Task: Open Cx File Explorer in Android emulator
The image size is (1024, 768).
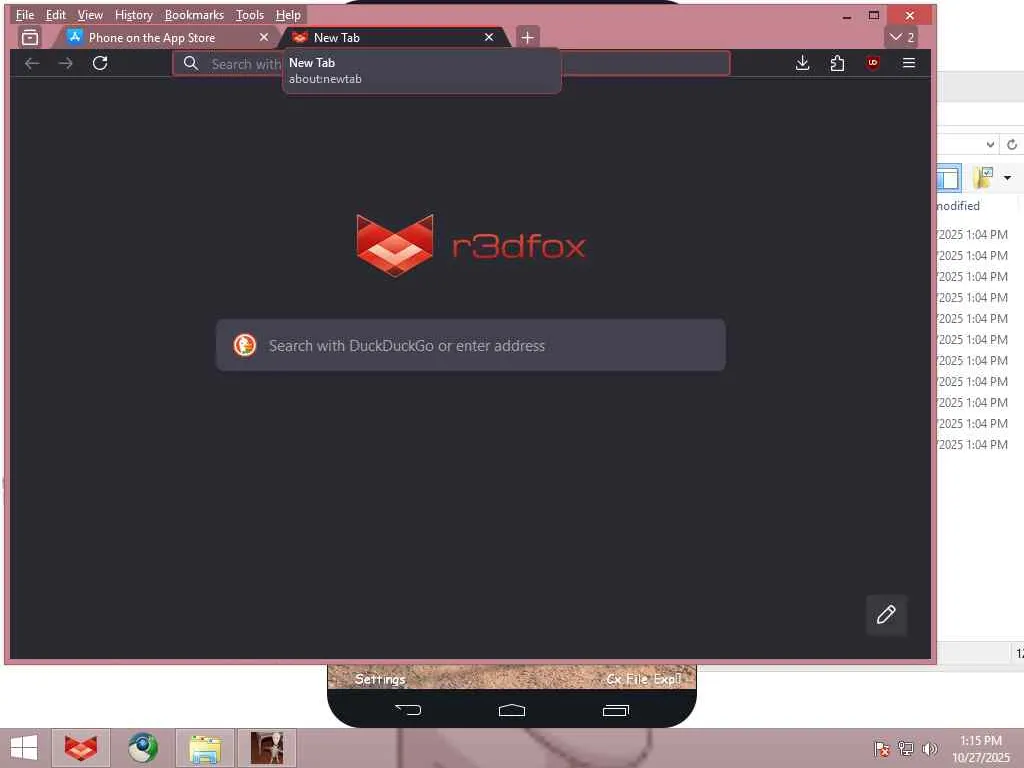Action: 644,679
